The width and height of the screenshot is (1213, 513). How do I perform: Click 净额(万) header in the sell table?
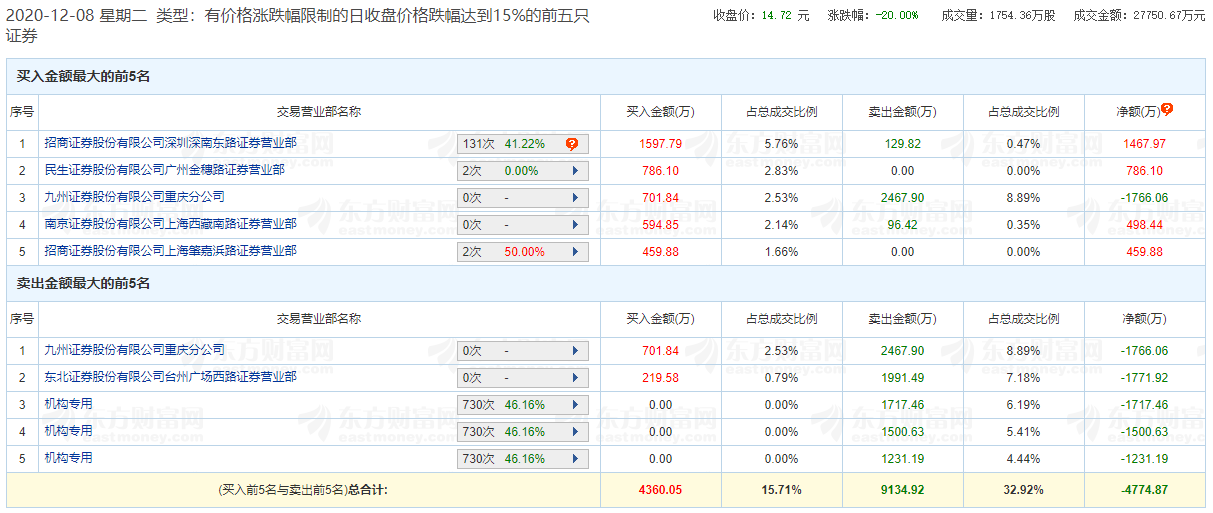(x=1146, y=319)
